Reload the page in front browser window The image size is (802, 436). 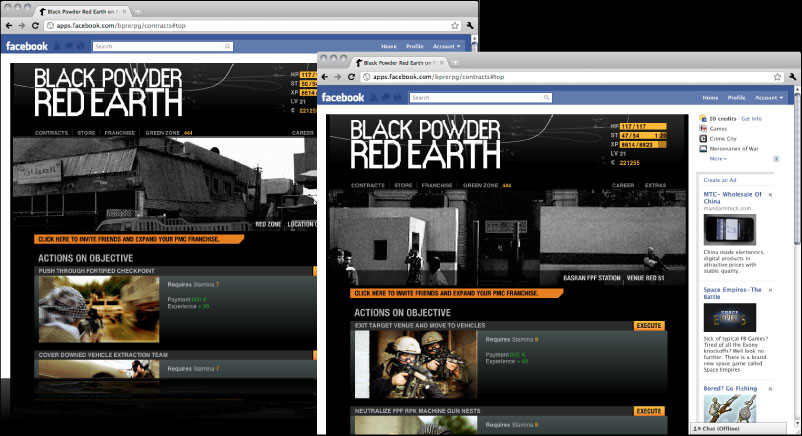(x=351, y=77)
